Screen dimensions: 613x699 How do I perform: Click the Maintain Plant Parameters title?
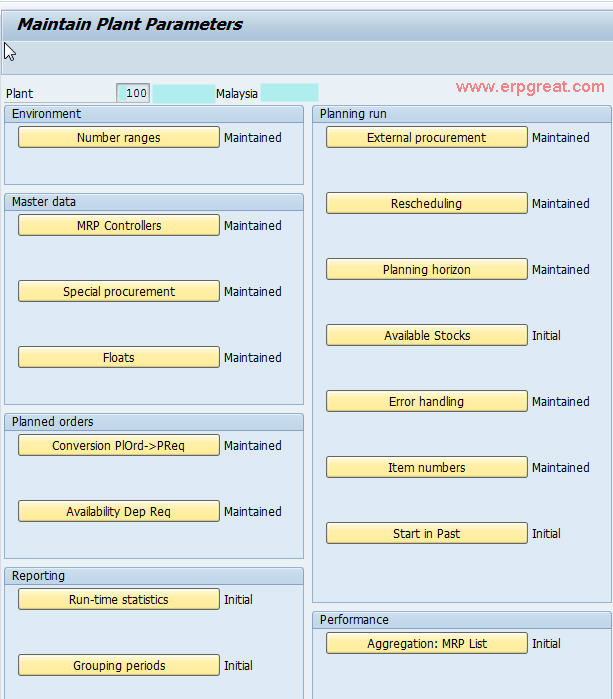[130, 24]
